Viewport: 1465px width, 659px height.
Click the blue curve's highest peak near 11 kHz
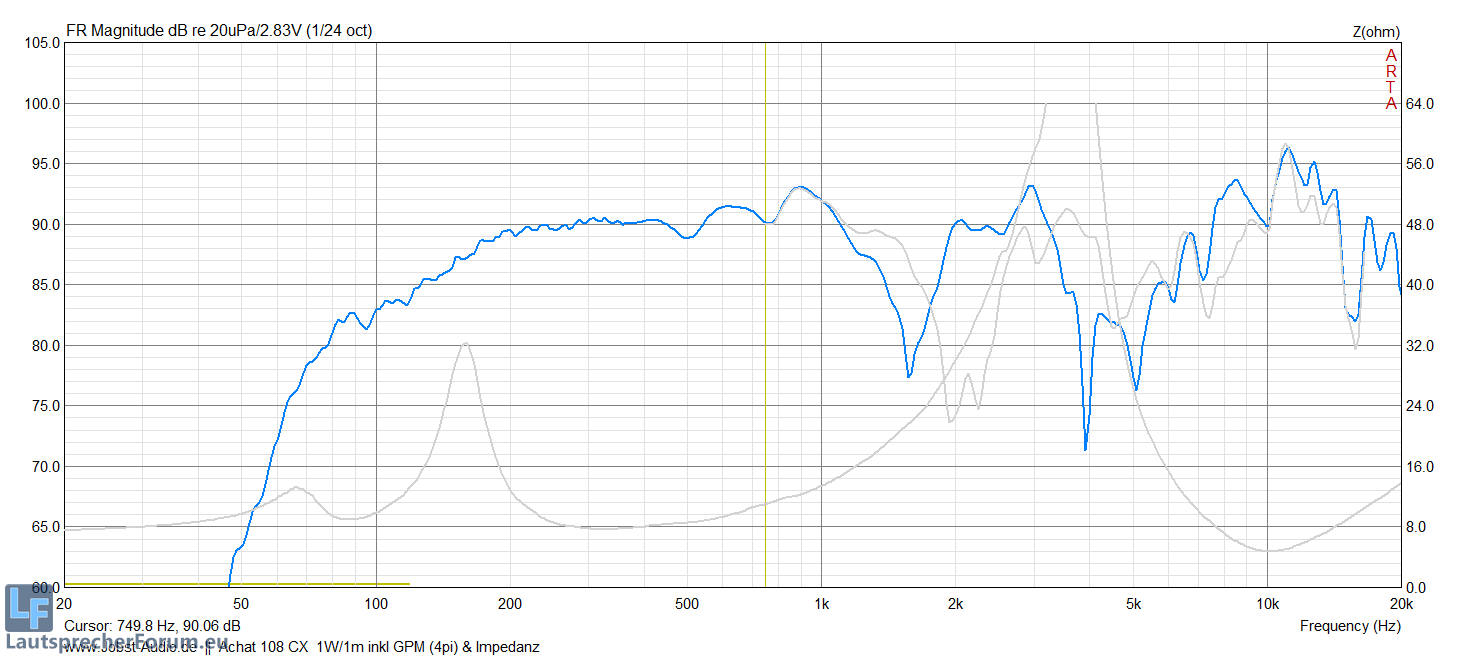pyautogui.click(x=1286, y=148)
